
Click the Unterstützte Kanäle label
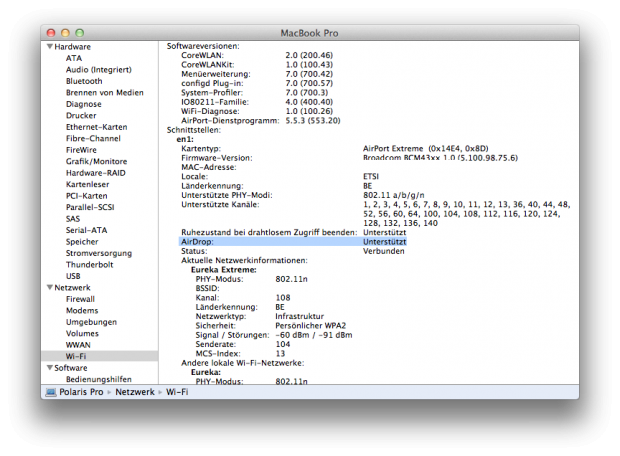click(x=220, y=204)
